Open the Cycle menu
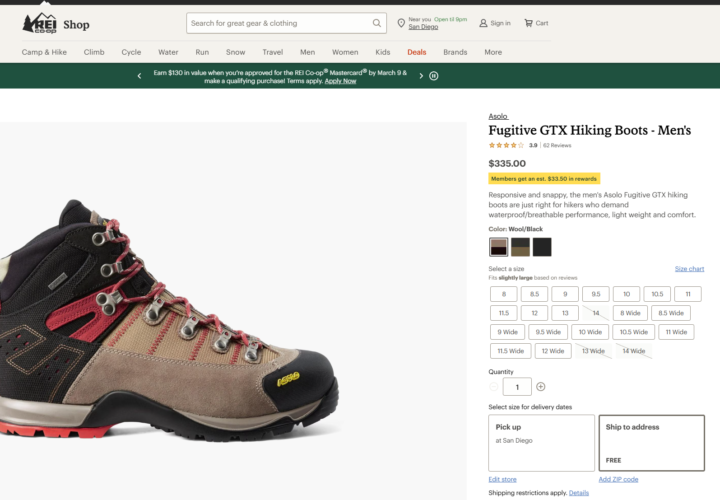The width and height of the screenshot is (720, 500). click(x=131, y=52)
